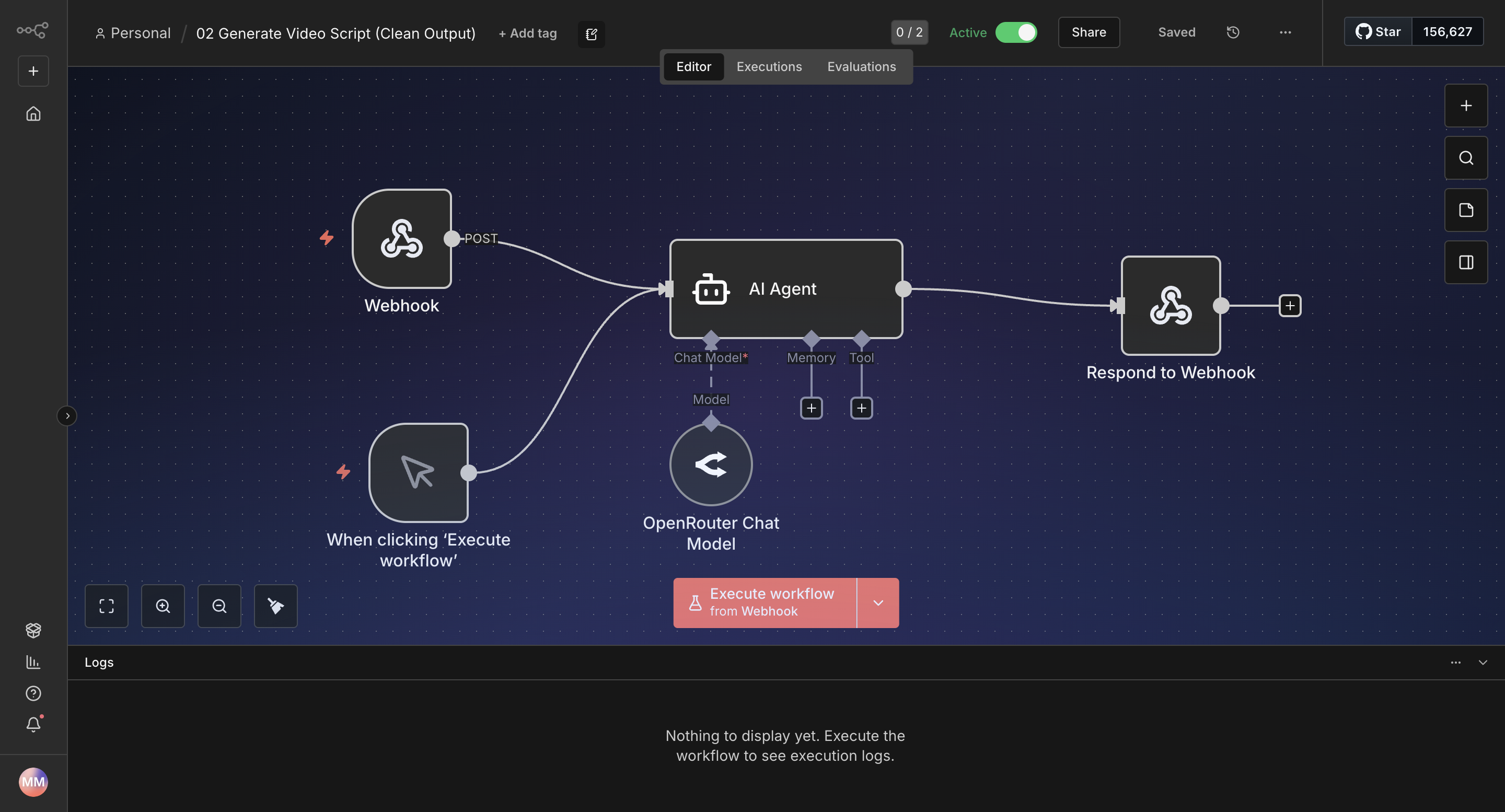Click the zoom out magnifier icon
Screen dimensions: 1505x812
(219, 606)
